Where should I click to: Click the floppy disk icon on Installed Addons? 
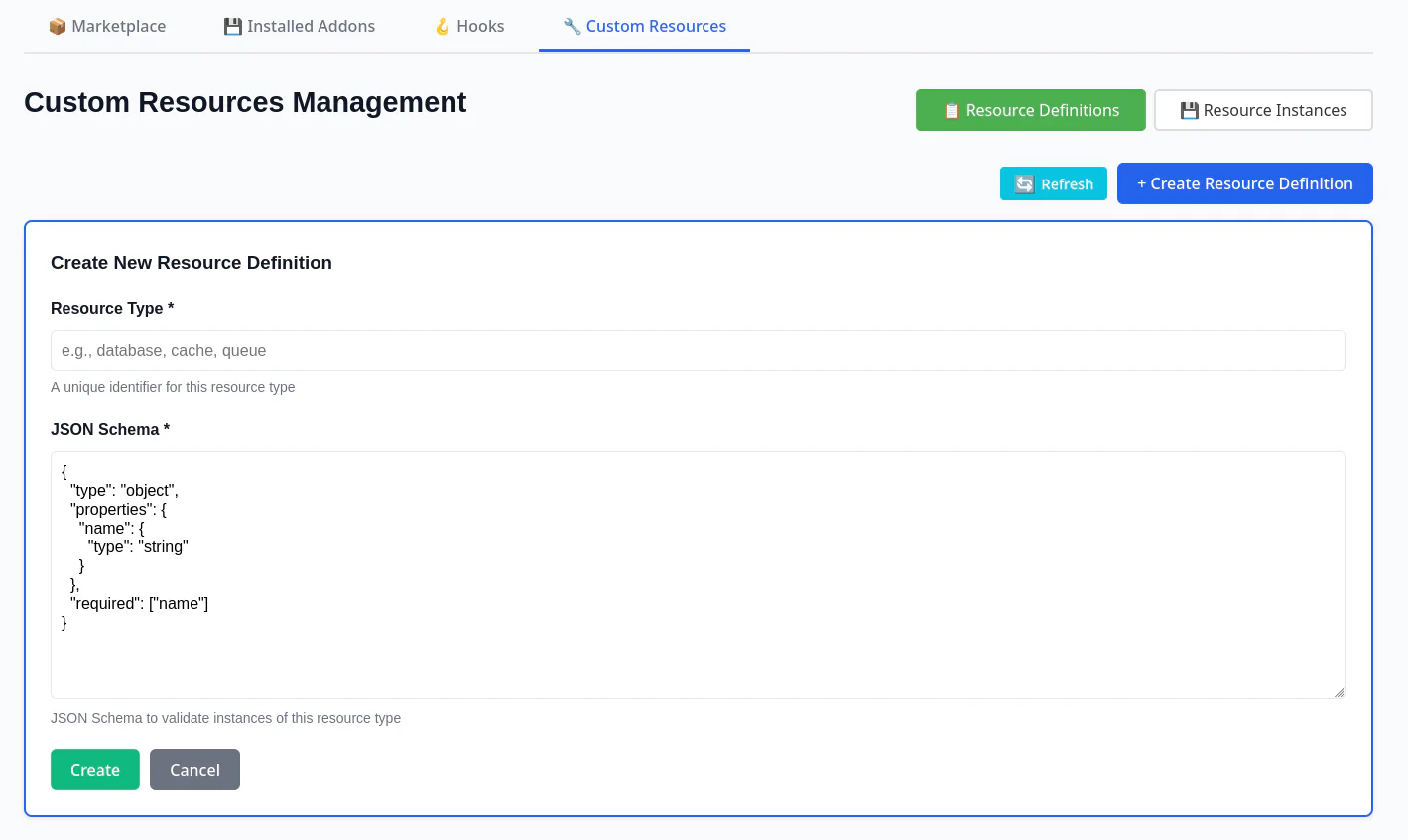[232, 27]
